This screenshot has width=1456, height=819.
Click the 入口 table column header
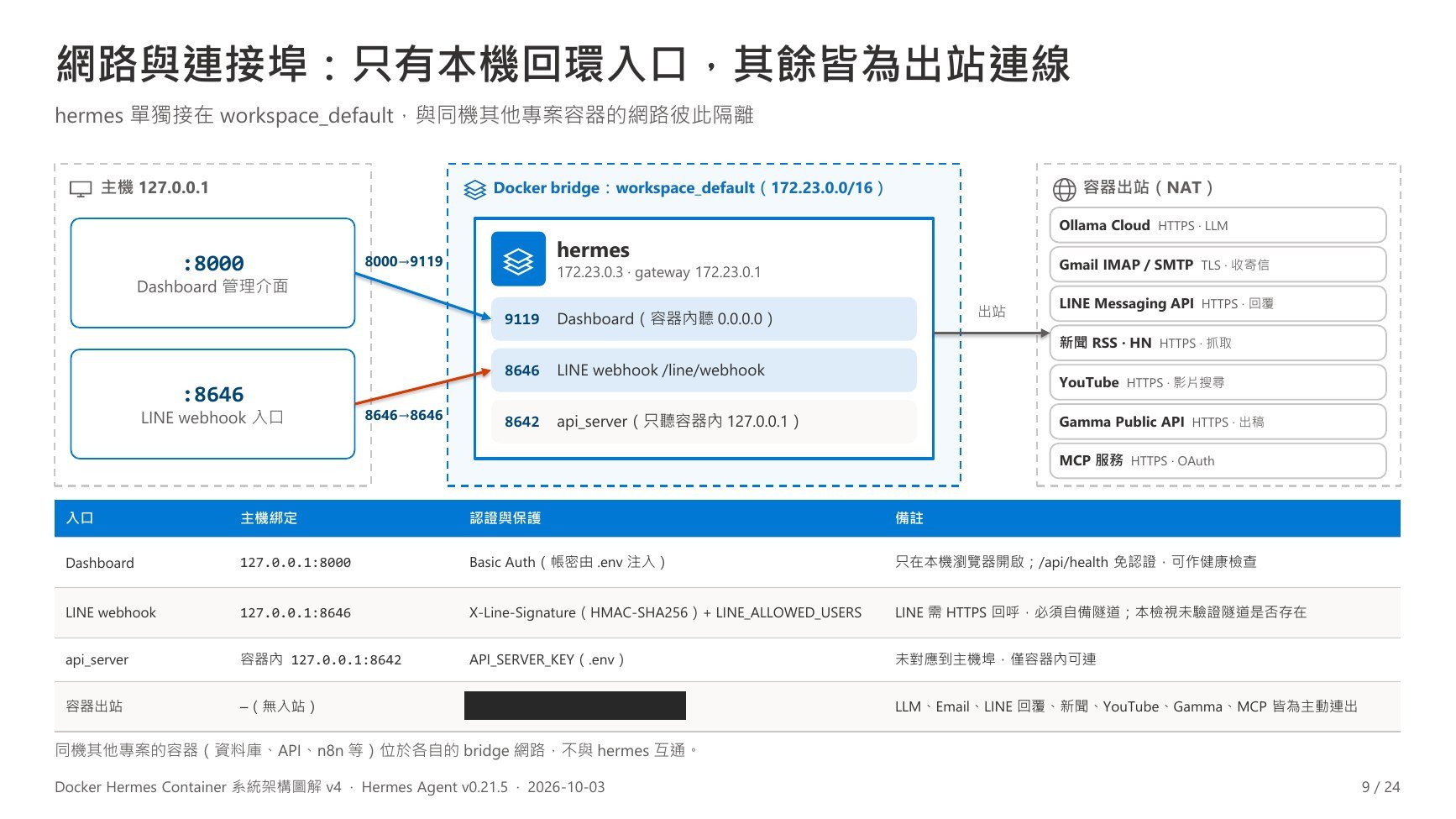80,518
